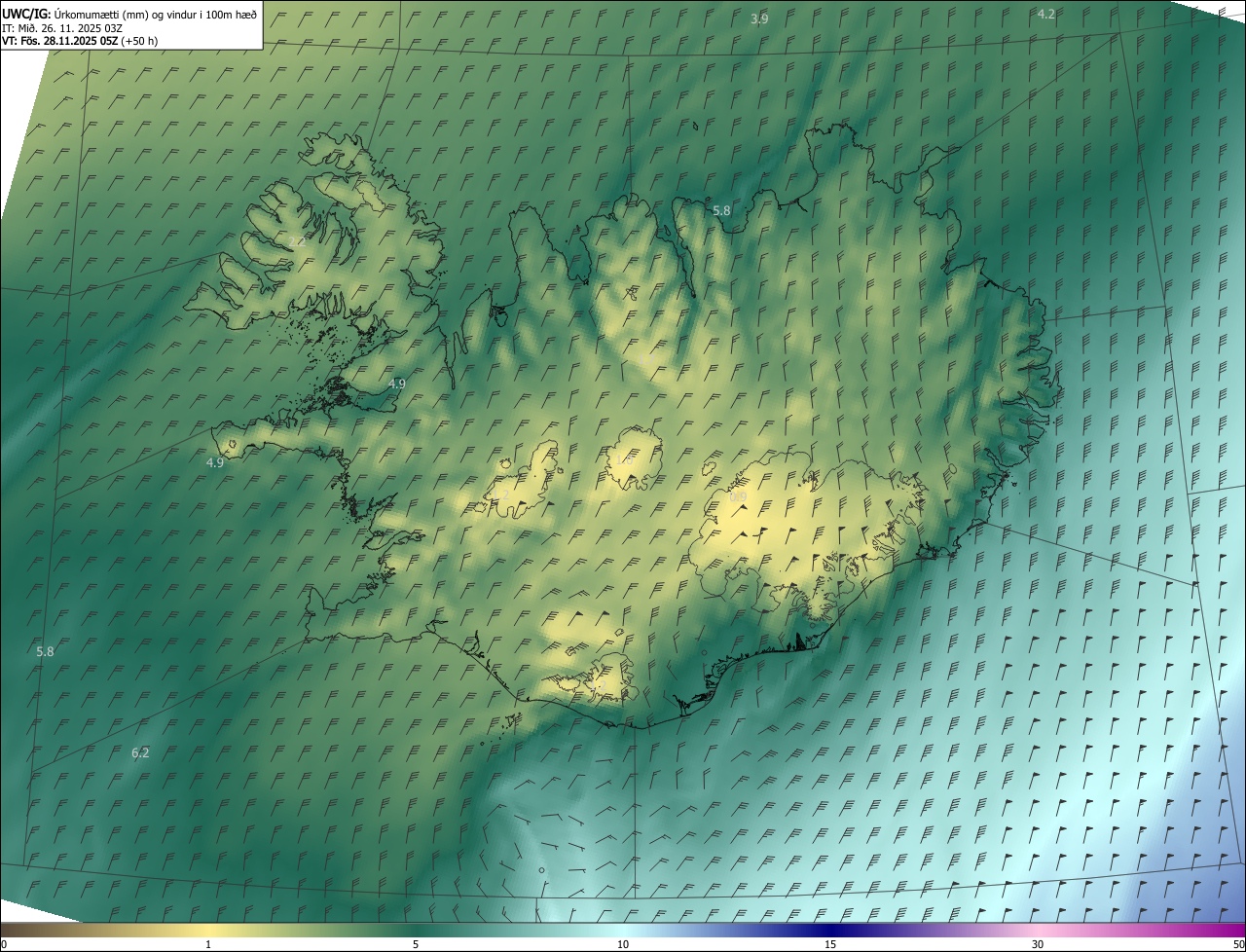
Task: Select colorbar tick label 30
Action: tap(1038, 944)
